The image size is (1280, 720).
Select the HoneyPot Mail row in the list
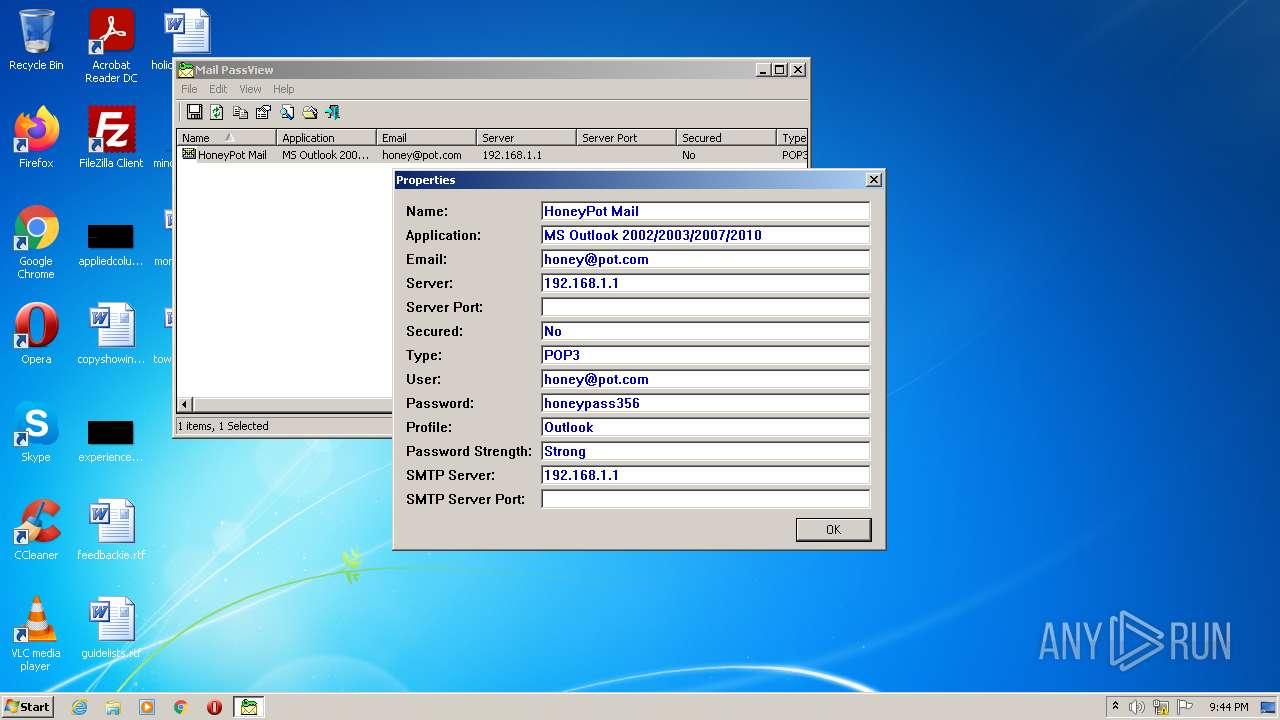point(492,155)
